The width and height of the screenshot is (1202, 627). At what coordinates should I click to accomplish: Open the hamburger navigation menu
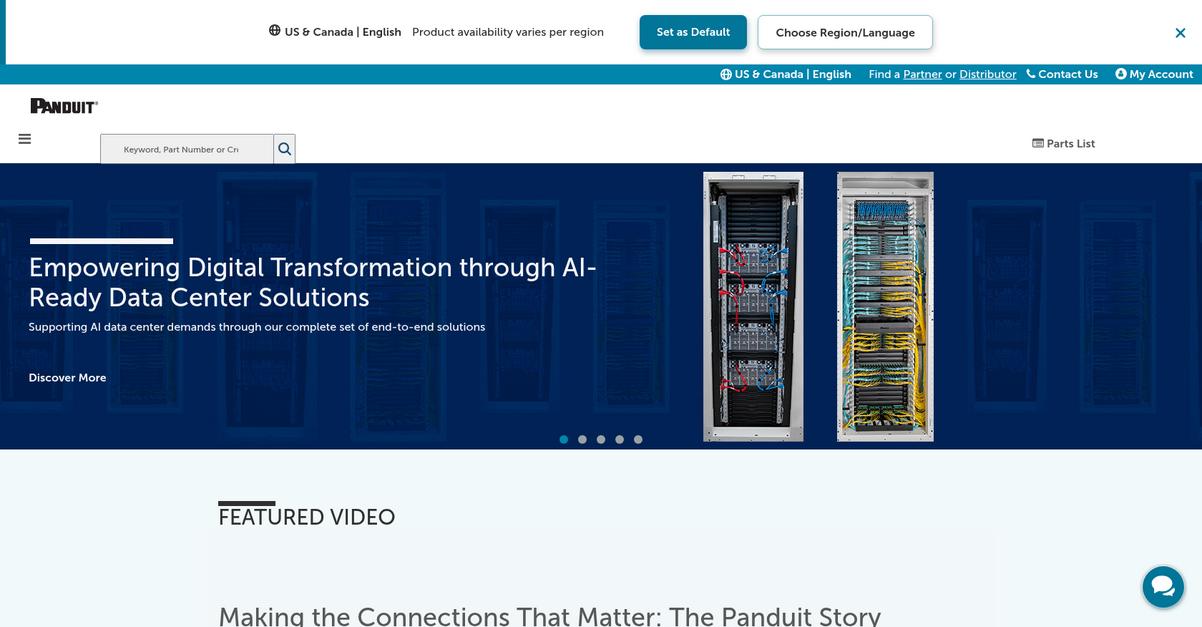(x=25, y=139)
